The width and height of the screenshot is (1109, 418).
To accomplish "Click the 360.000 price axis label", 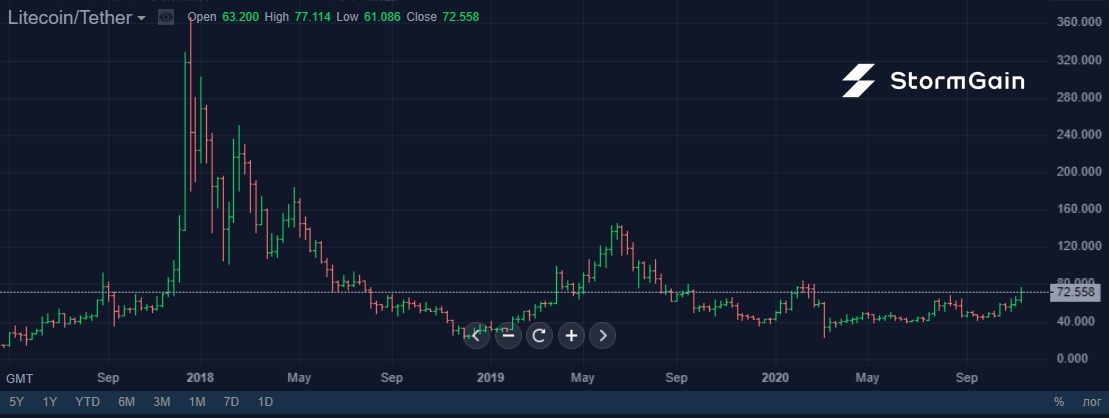I will coord(1079,23).
